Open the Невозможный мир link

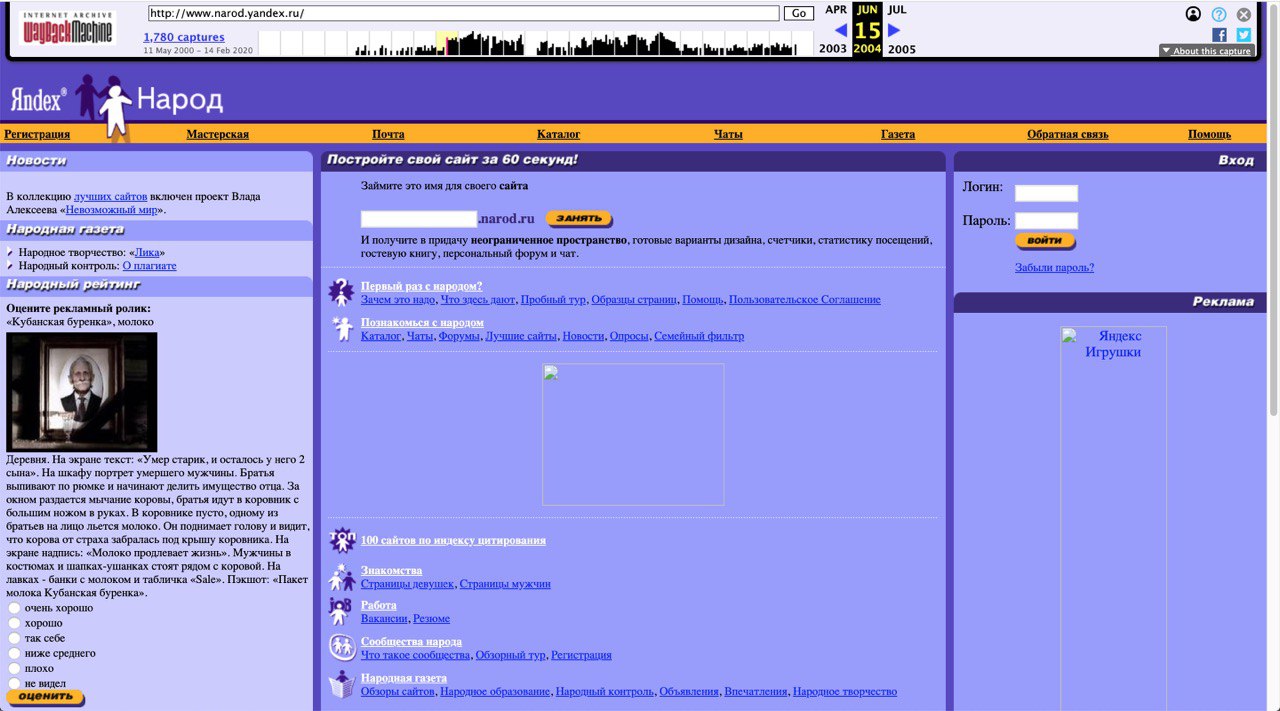pos(111,210)
